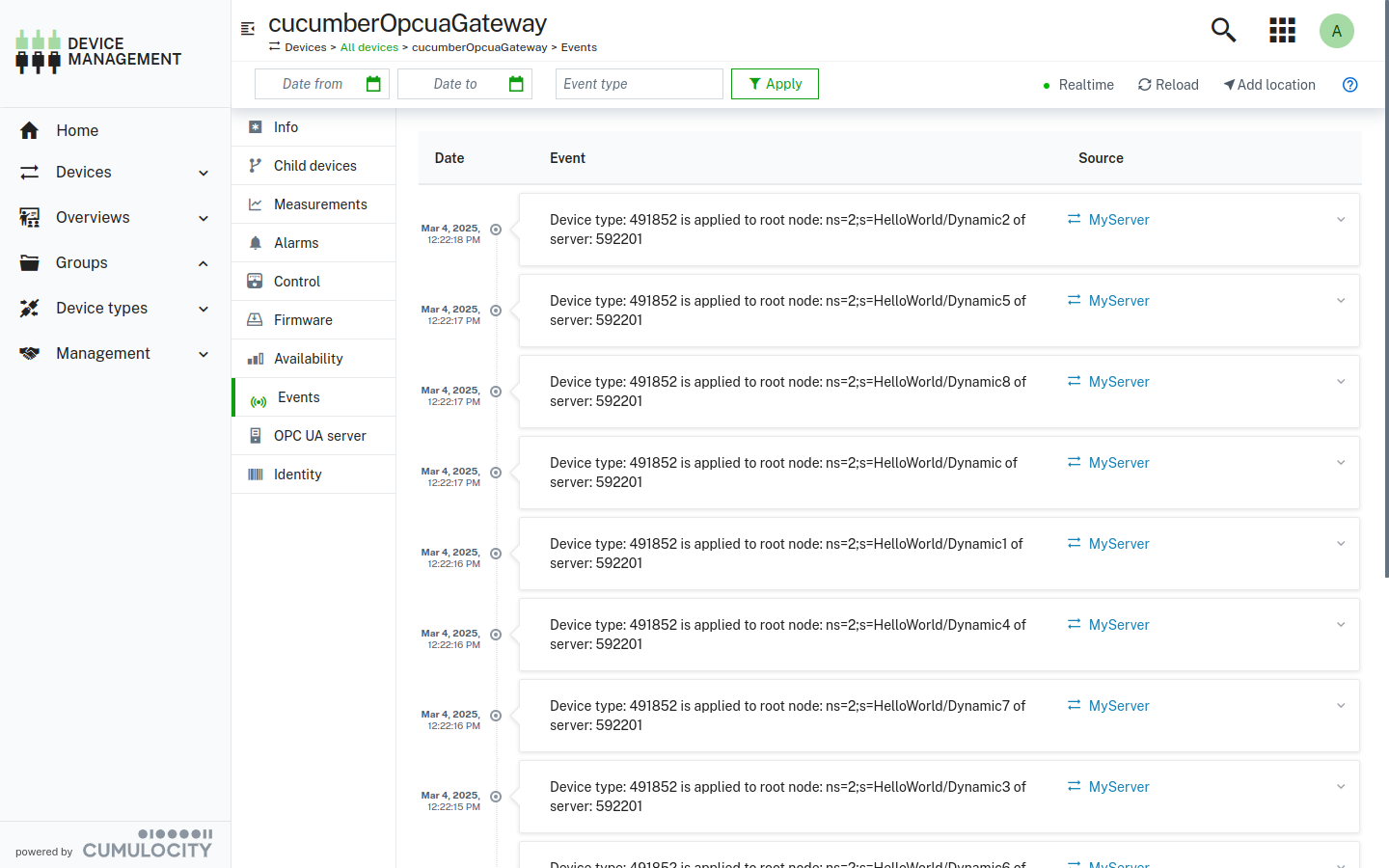Expand the Dynamic8 event row details
The image size is (1389, 868).
pos(1340,382)
